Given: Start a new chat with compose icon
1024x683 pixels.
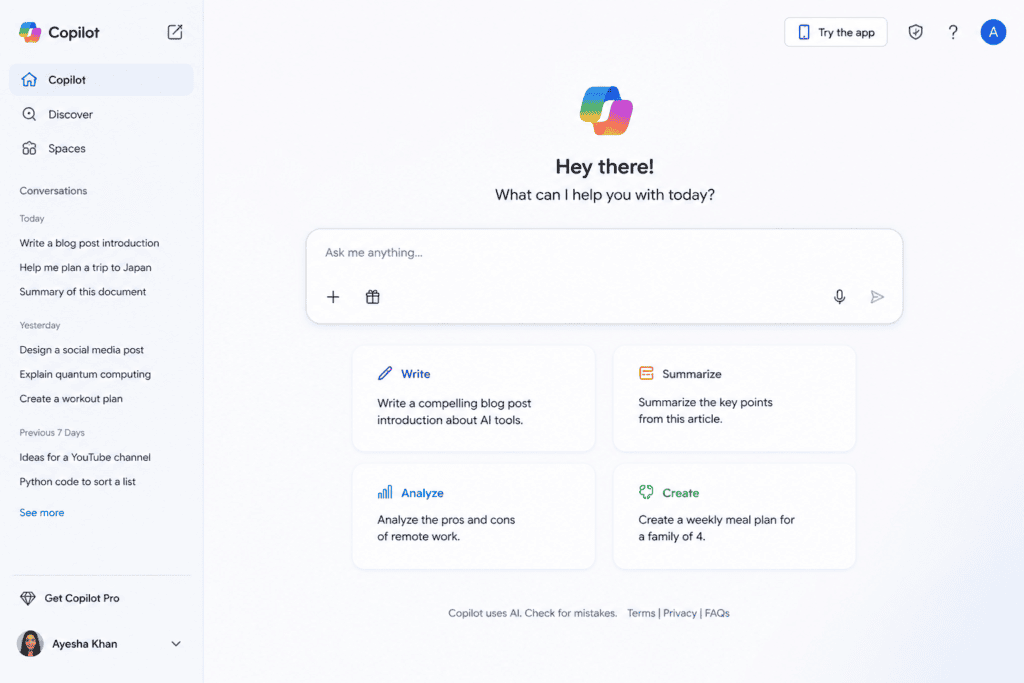Looking at the screenshot, I should point(174,32).
